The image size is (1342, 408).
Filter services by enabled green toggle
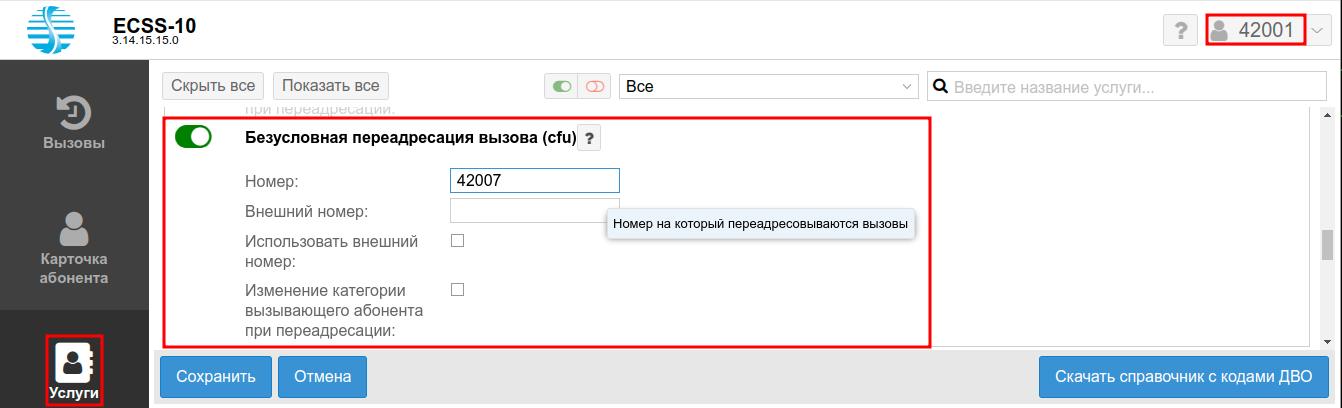pos(562,87)
